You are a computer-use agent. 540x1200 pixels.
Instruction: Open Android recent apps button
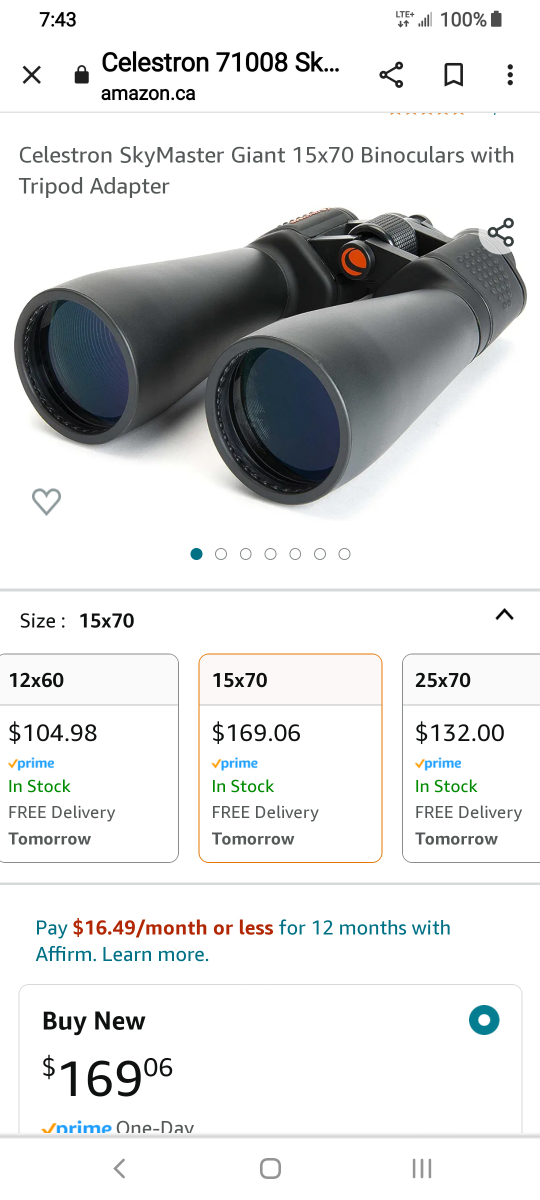tap(422, 1168)
